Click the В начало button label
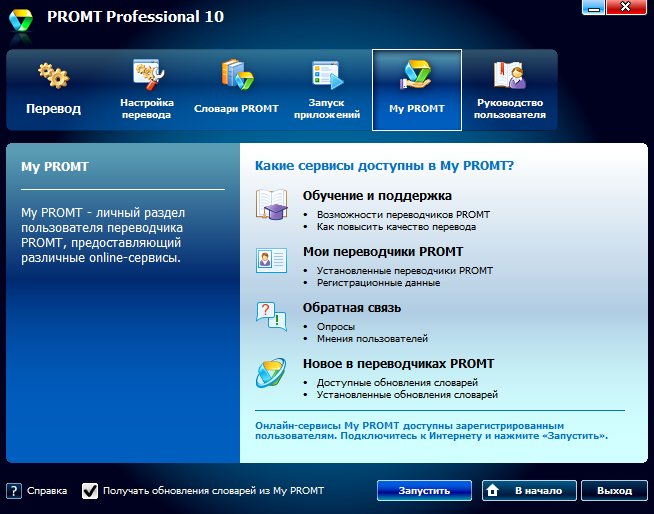Image resolution: width=654 pixels, height=514 pixels. pyautogui.click(x=538, y=491)
